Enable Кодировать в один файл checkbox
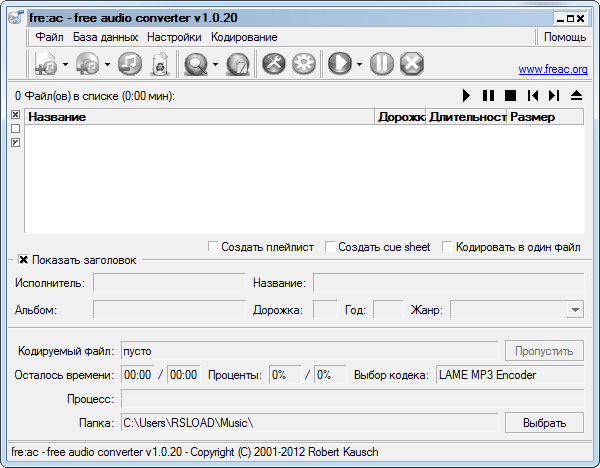The height and width of the screenshot is (468, 600). coord(447,246)
